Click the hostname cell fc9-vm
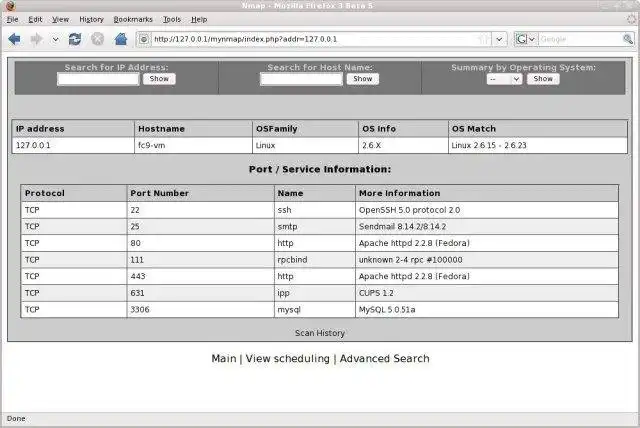640x428 pixels. tap(193, 145)
